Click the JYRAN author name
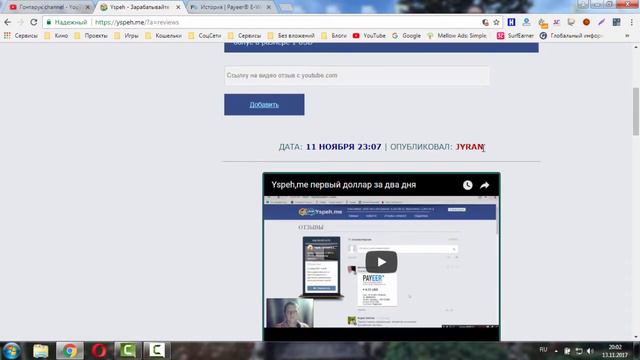Screen dimensions: 640x360 [x=469, y=147]
